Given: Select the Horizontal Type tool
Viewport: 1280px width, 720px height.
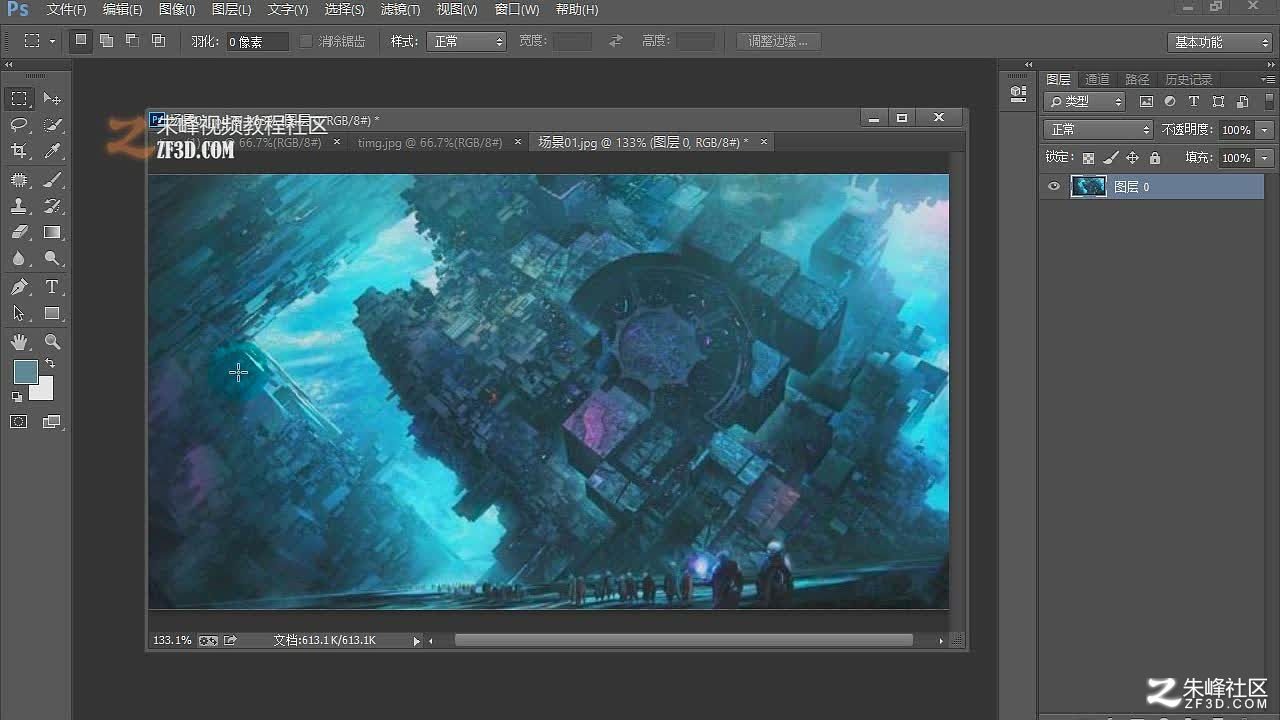Looking at the screenshot, I should click(x=52, y=287).
